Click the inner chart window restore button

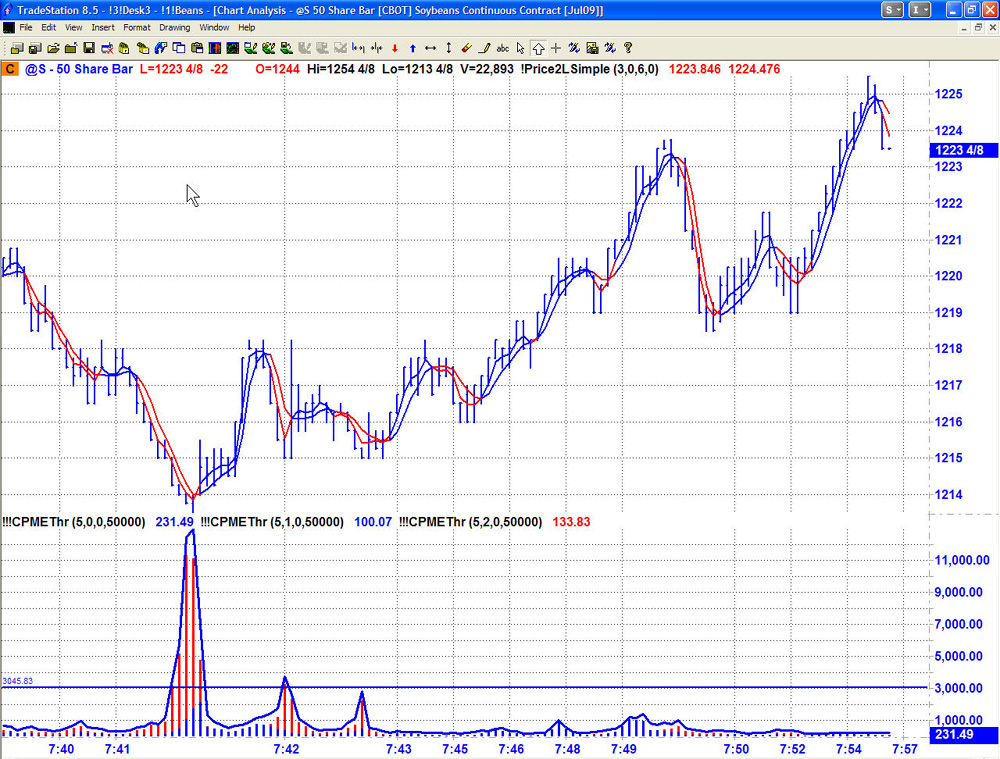point(978,27)
